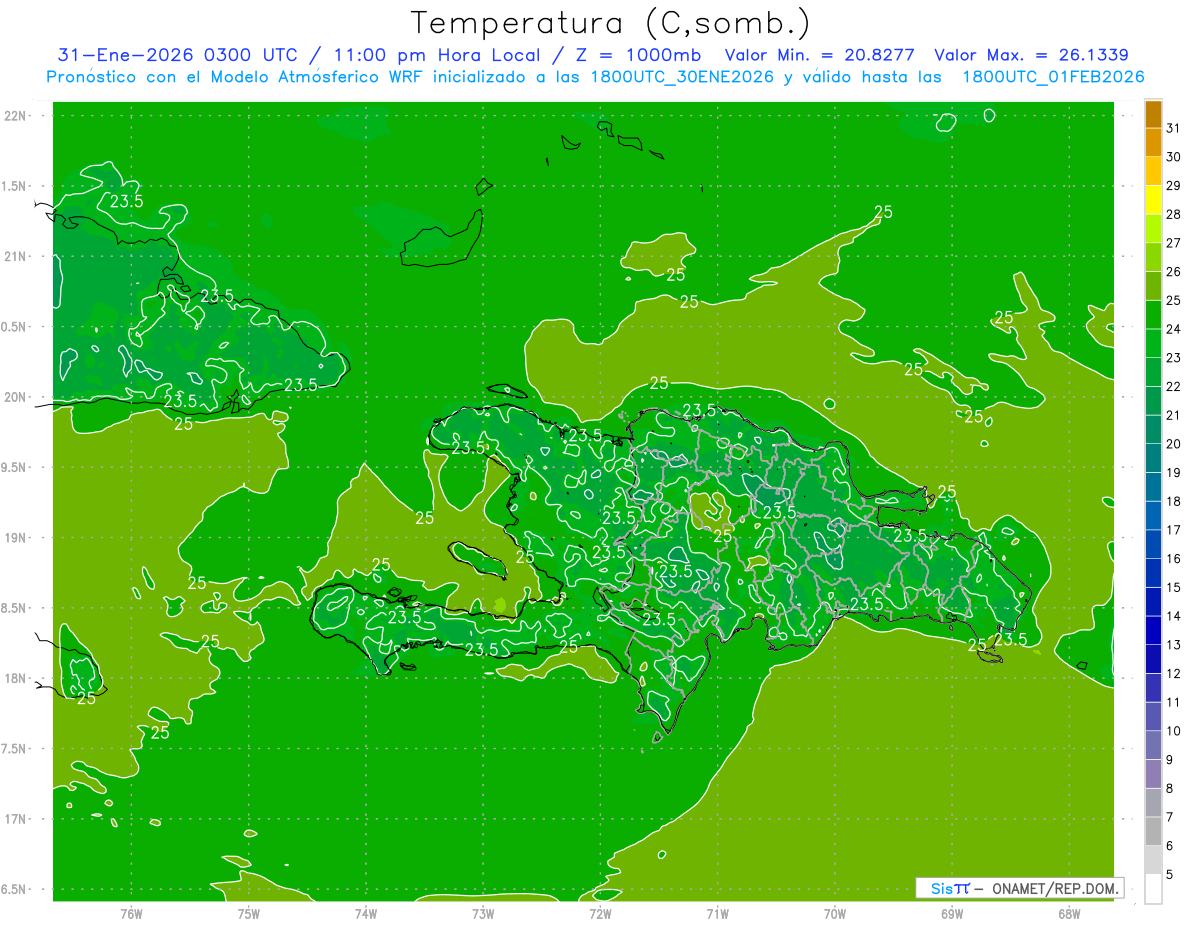Click the "22N" latitude axis label
This screenshot has width=1200, height=927.
click(15, 115)
